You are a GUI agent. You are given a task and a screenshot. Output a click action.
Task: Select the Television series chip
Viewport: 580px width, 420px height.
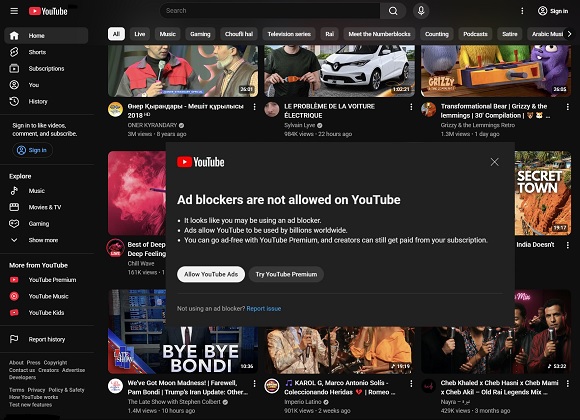pos(289,34)
